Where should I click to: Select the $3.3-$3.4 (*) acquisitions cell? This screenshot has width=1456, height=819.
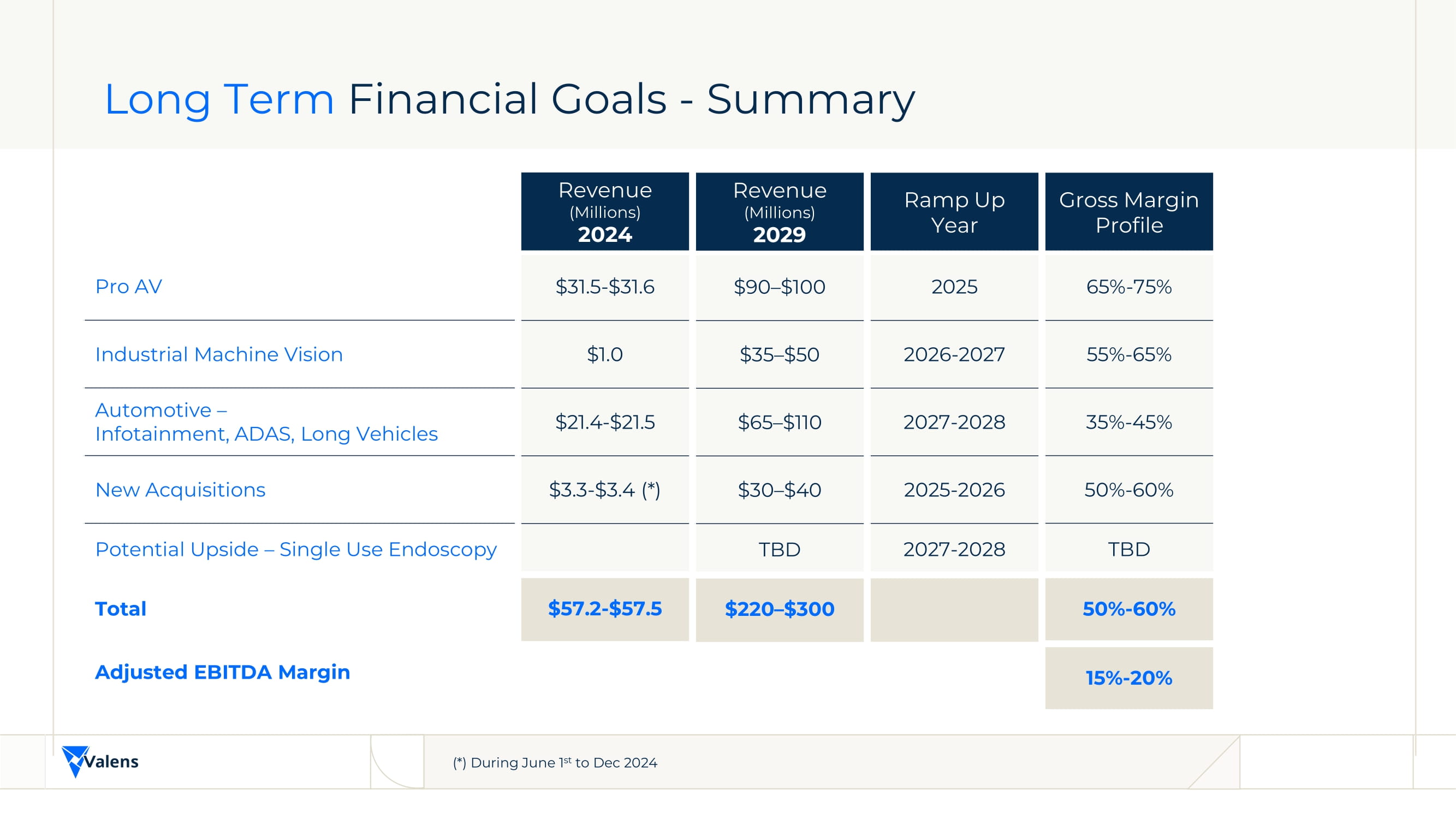click(605, 490)
